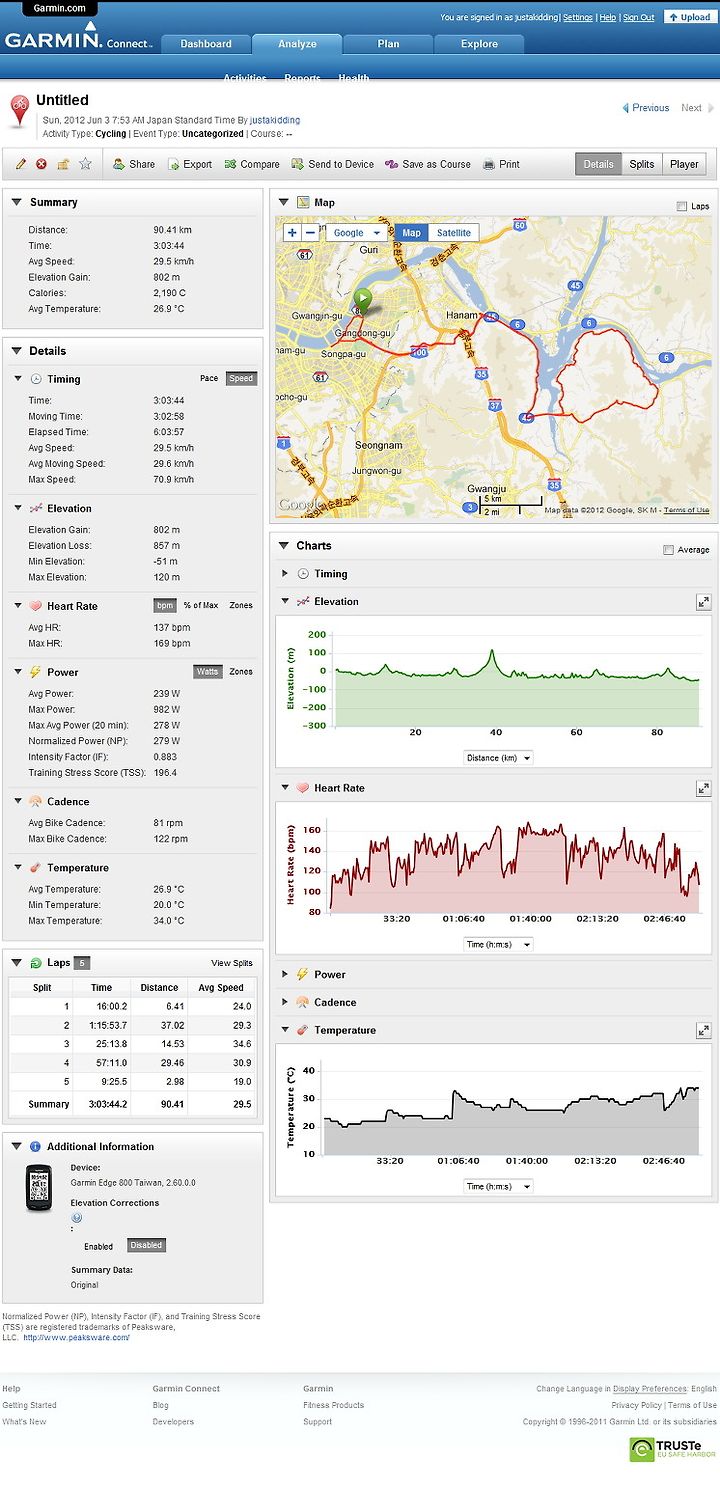Image resolution: width=720 pixels, height=1487 pixels.
Task: Open the Explore tab
Action: (479, 44)
